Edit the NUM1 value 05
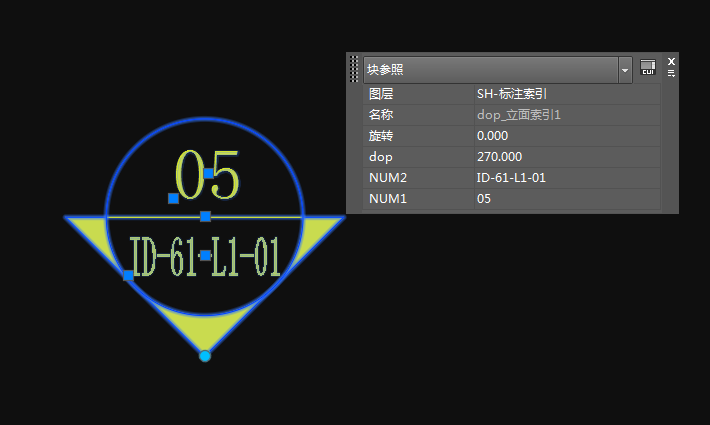The image size is (710, 425). (566, 199)
